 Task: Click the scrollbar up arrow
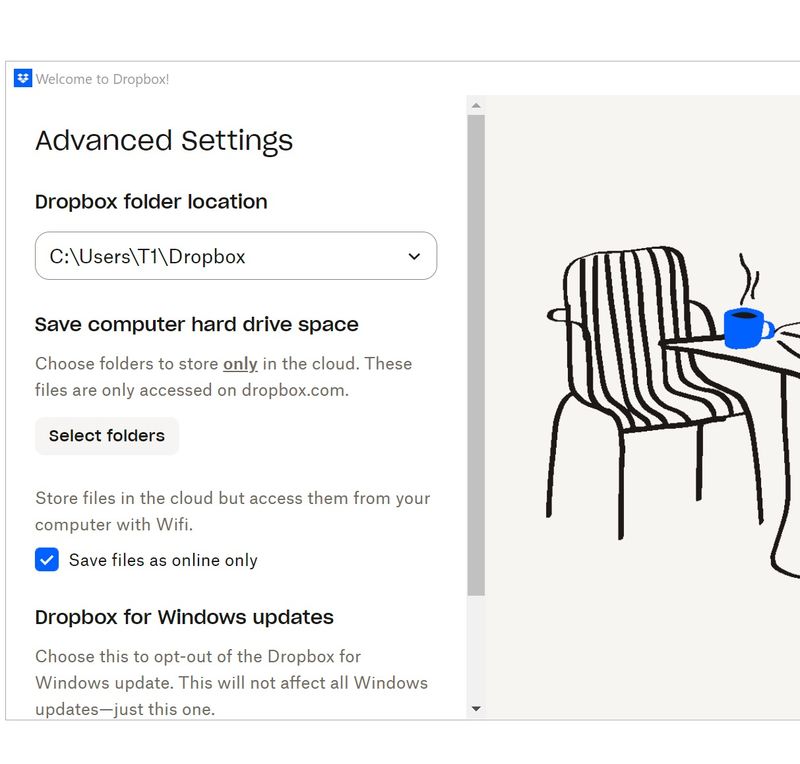pyautogui.click(x=476, y=106)
